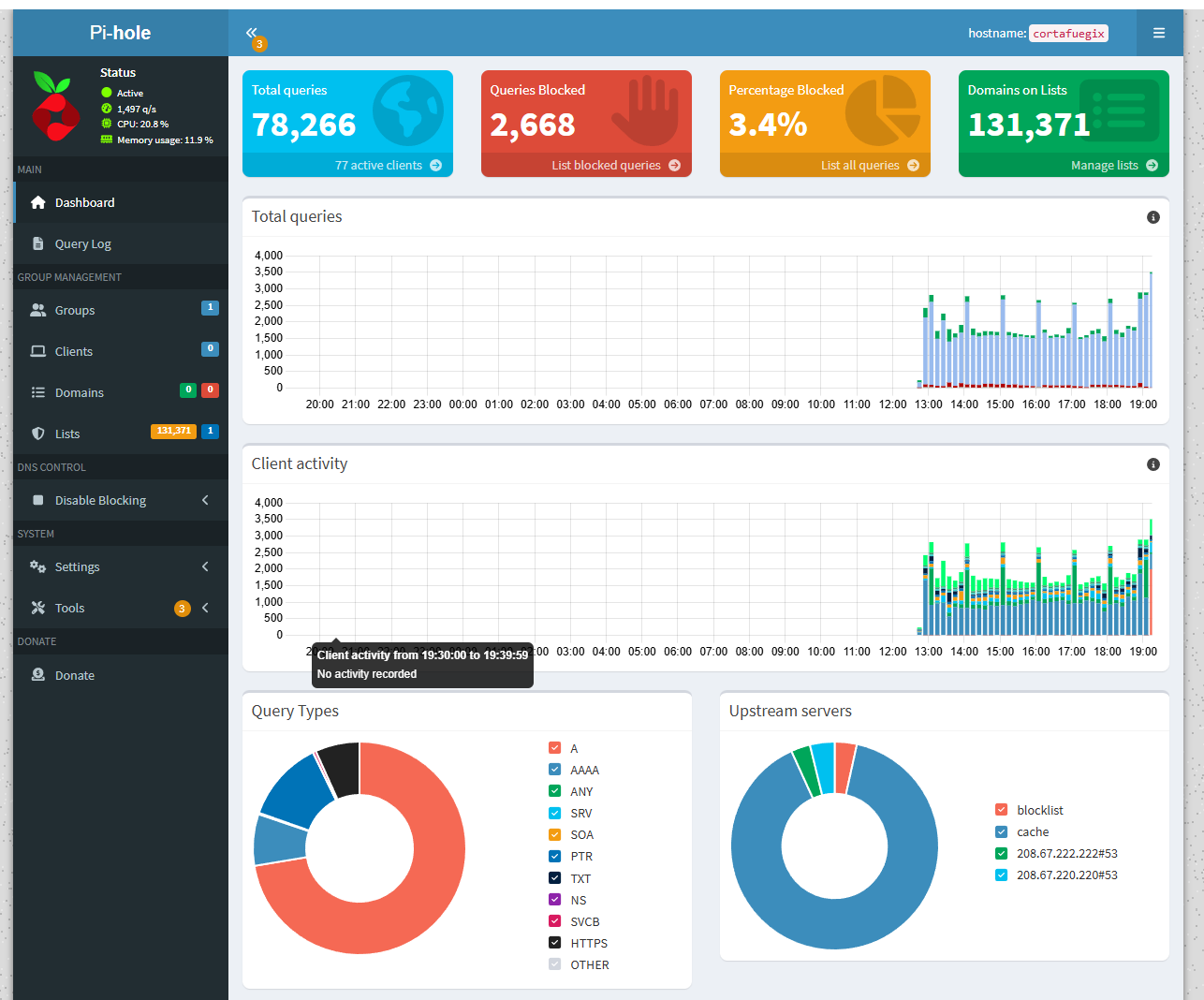Open the Clients menu item
Viewport: 1204px width, 1000px height.
[x=121, y=351]
